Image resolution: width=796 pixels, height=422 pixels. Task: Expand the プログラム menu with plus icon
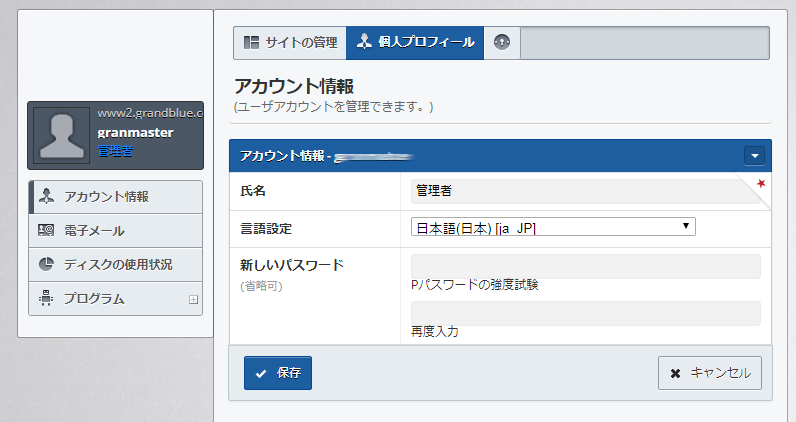(x=193, y=299)
